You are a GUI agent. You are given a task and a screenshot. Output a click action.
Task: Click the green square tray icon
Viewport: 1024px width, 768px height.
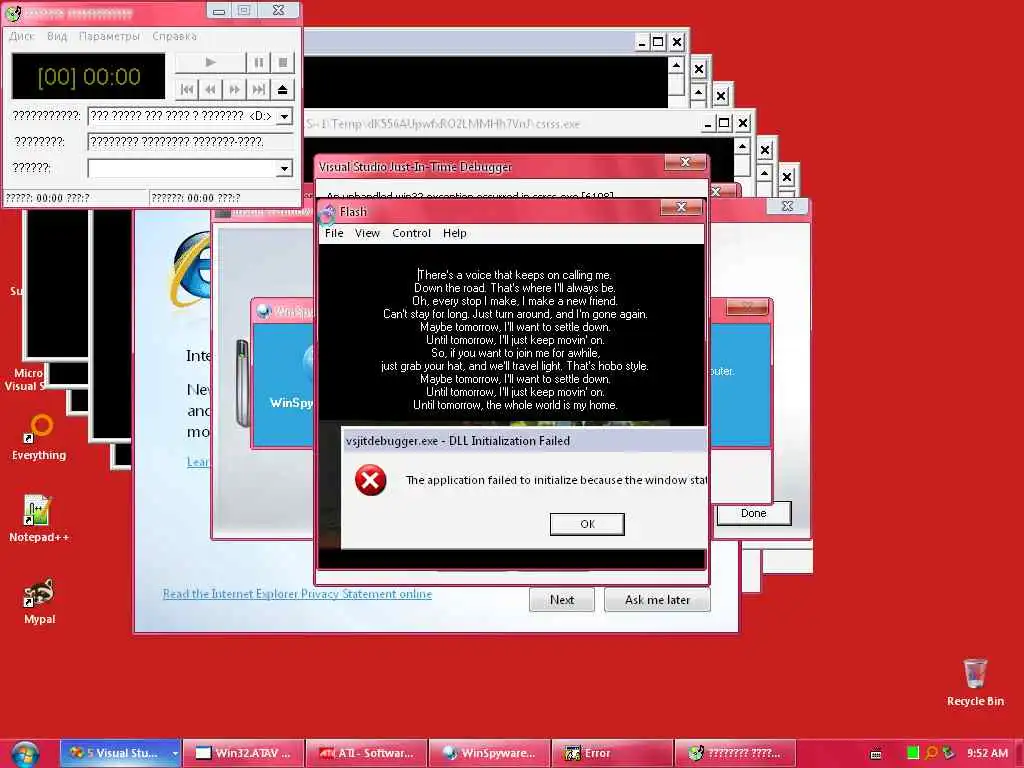(912, 753)
